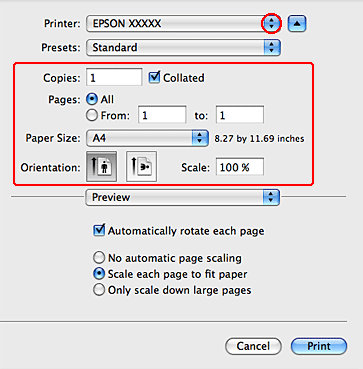Click the 'to' page number field
Image resolution: width=363 pixels, height=369 pixels.
(240, 115)
